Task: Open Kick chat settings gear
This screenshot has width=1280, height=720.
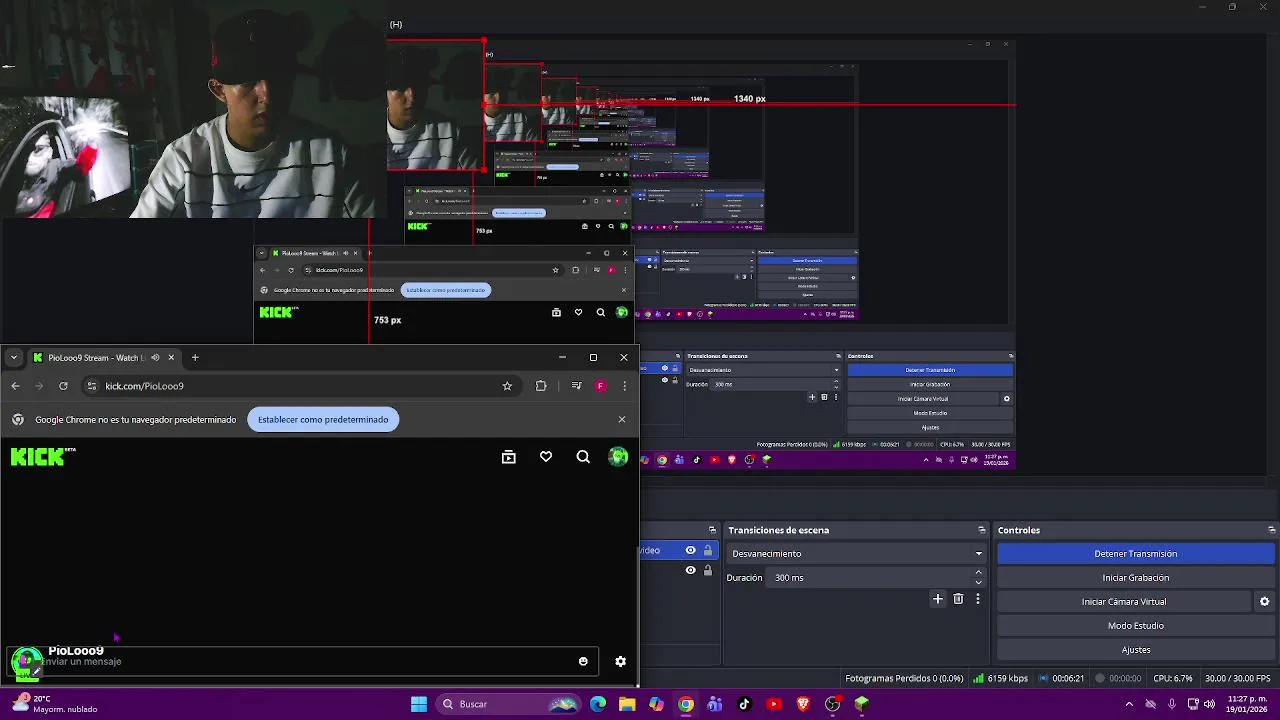Action: [x=620, y=661]
